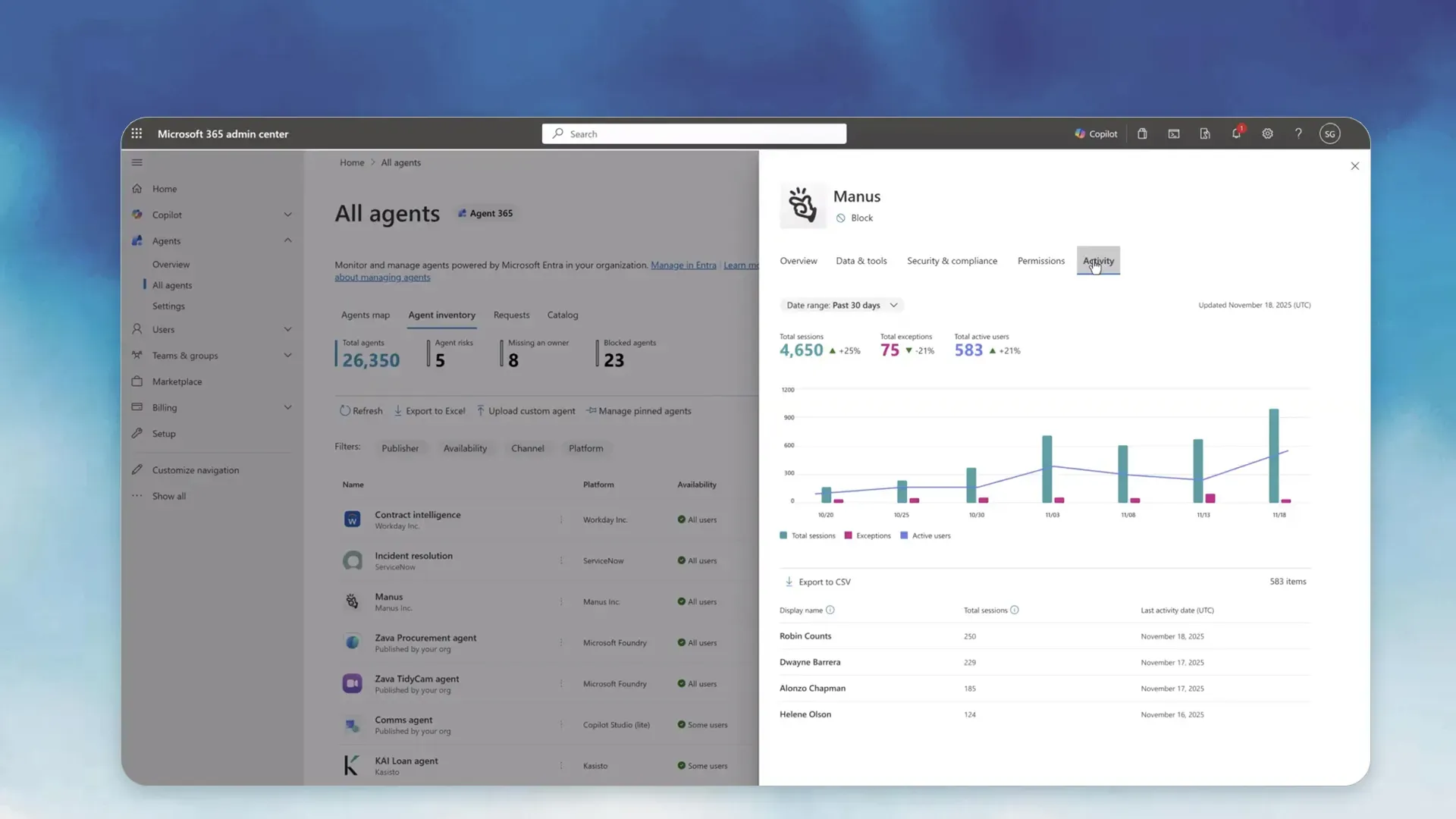Toggle the Channel filter chip
The height and width of the screenshot is (819, 1456).
(x=528, y=447)
